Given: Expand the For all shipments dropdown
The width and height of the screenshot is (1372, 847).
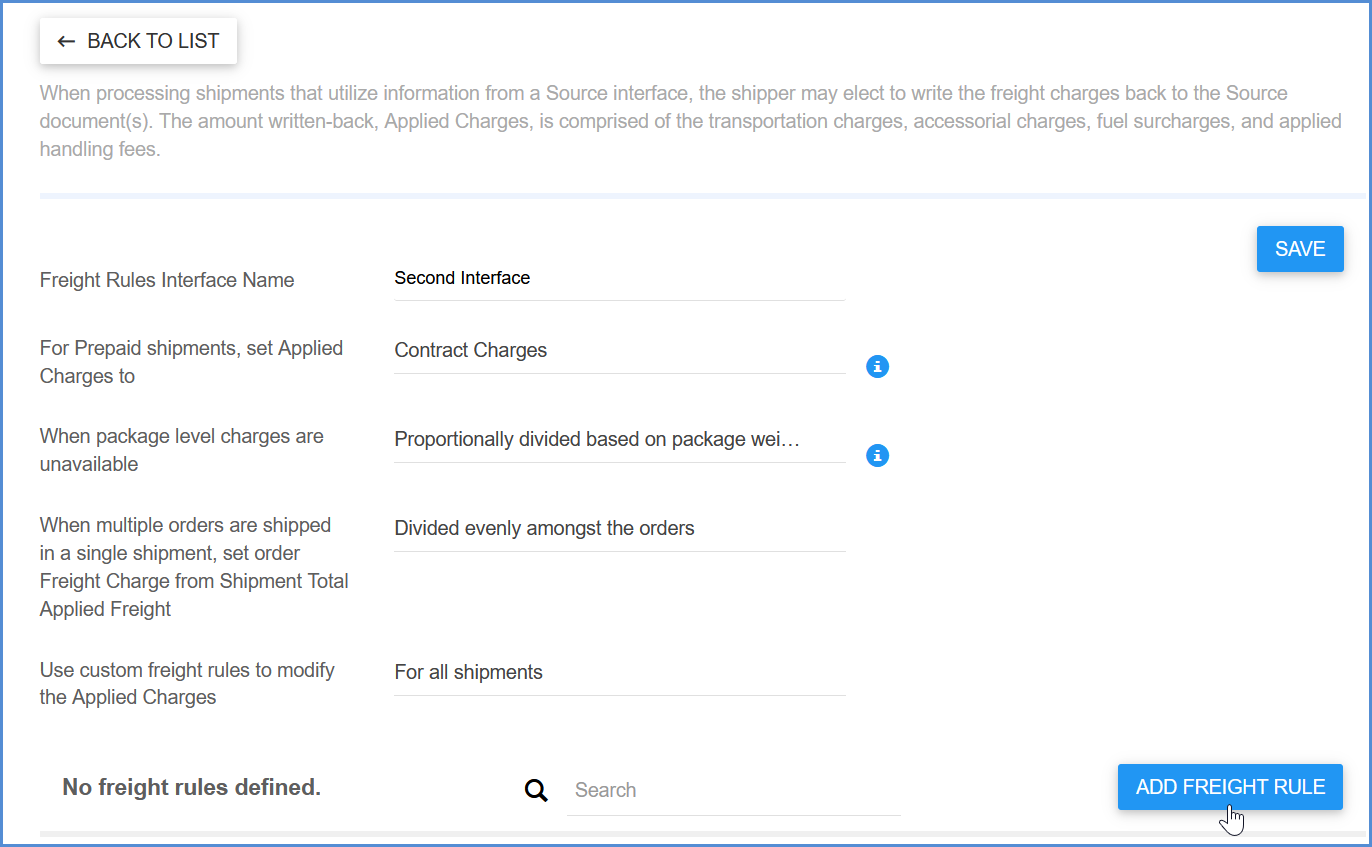Looking at the screenshot, I should [618, 672].
